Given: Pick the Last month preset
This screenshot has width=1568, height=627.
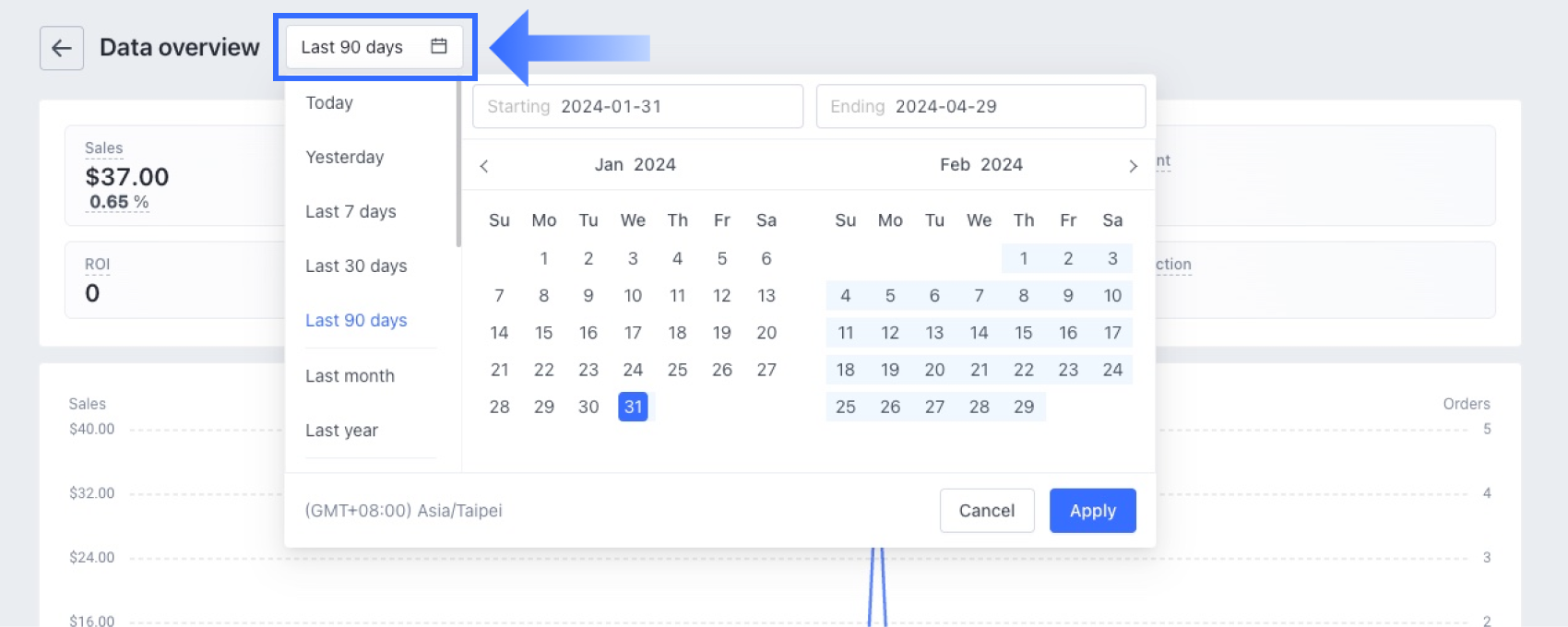Looking at the screenshot, I should click(350, 375).
